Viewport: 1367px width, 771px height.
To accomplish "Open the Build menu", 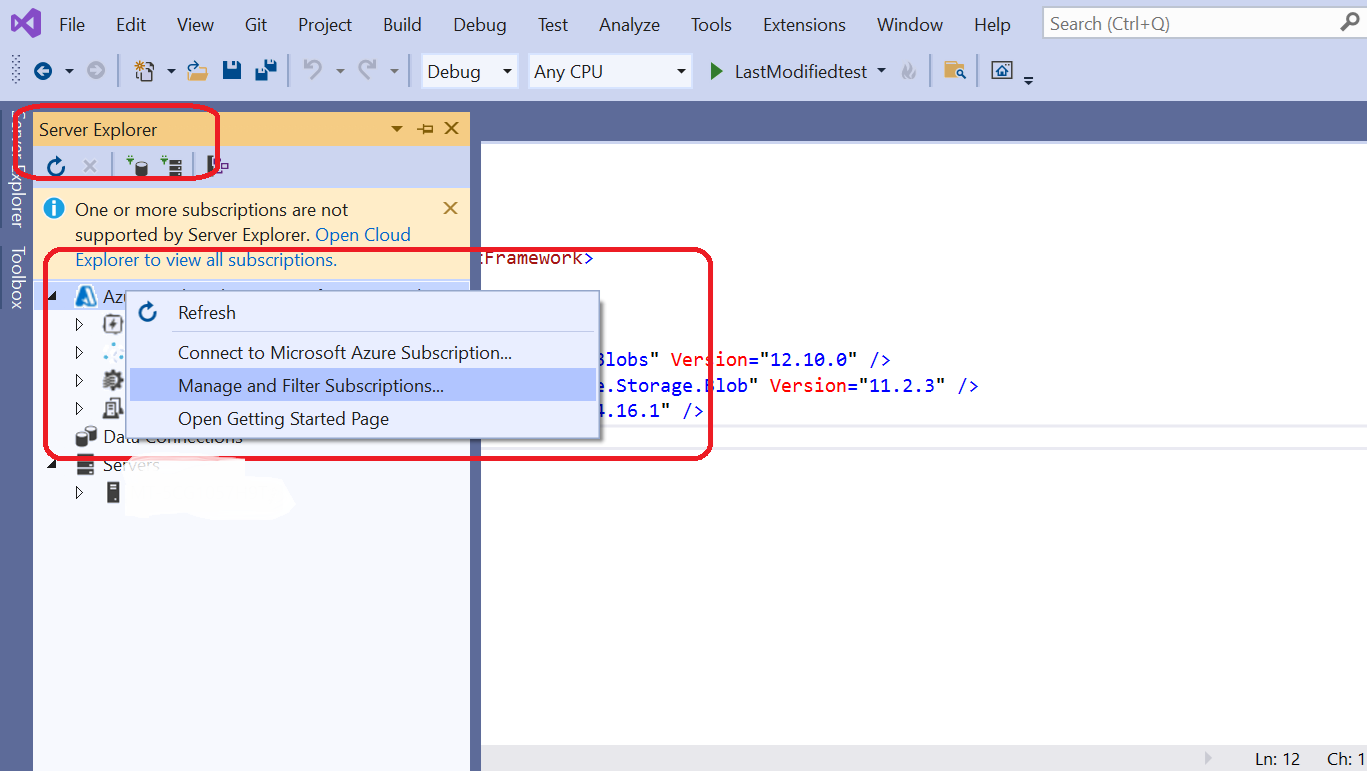I will (x=402, y=24).
